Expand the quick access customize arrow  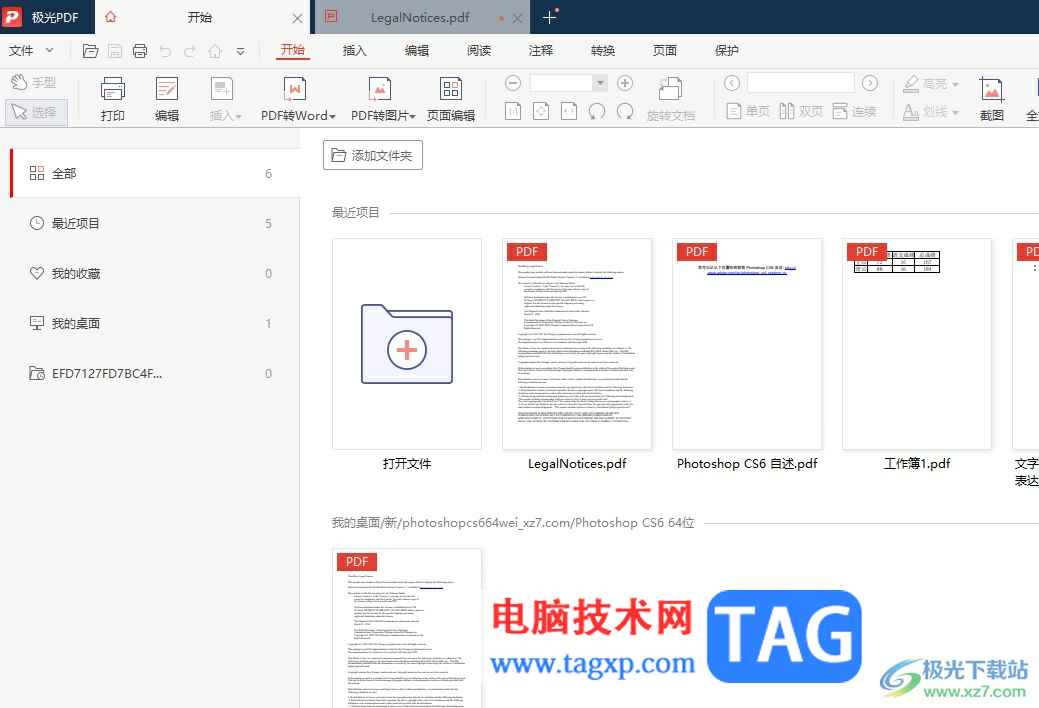241,51
